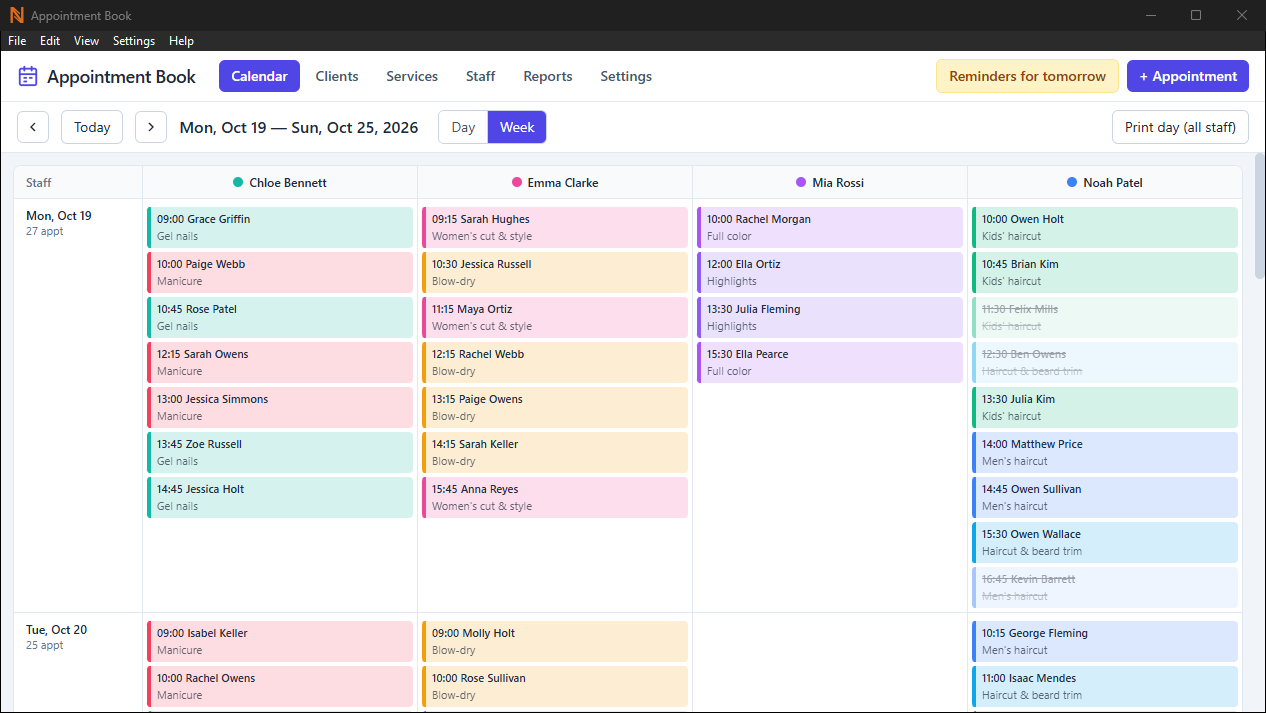Screen dimensions: 1266x713
Task: Create a new appointment with + Appointment
Action: (1188, 76)
